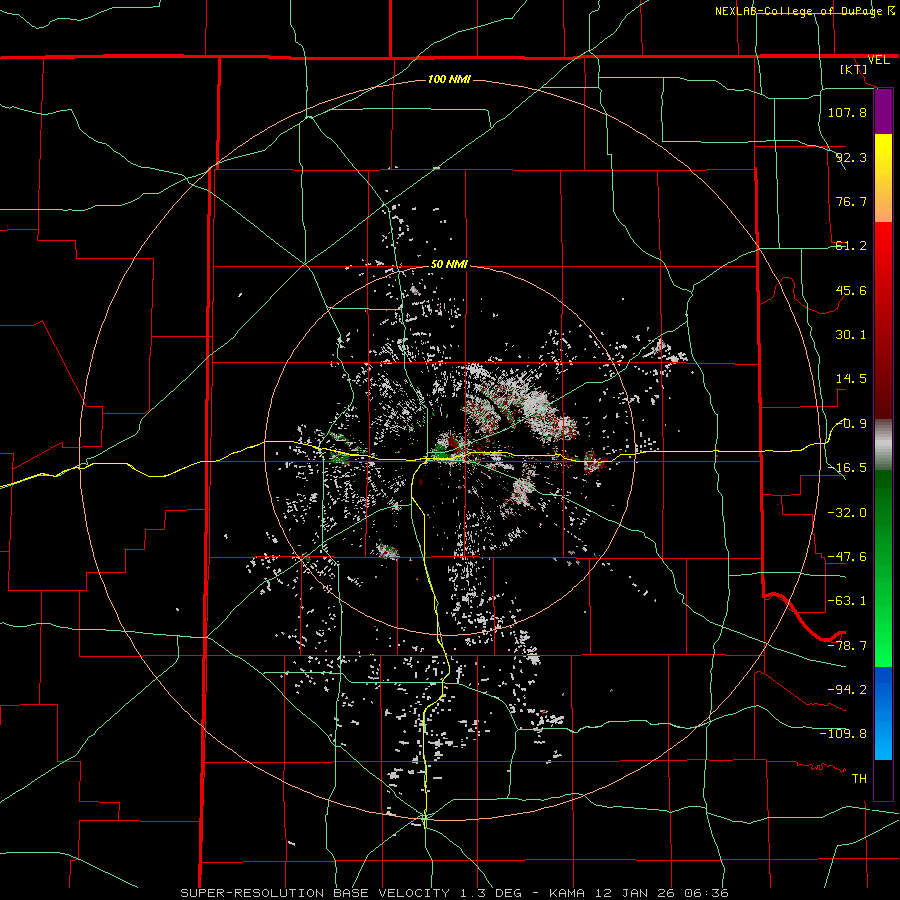Select the 61.2 legend value

[x=851, y=246]
